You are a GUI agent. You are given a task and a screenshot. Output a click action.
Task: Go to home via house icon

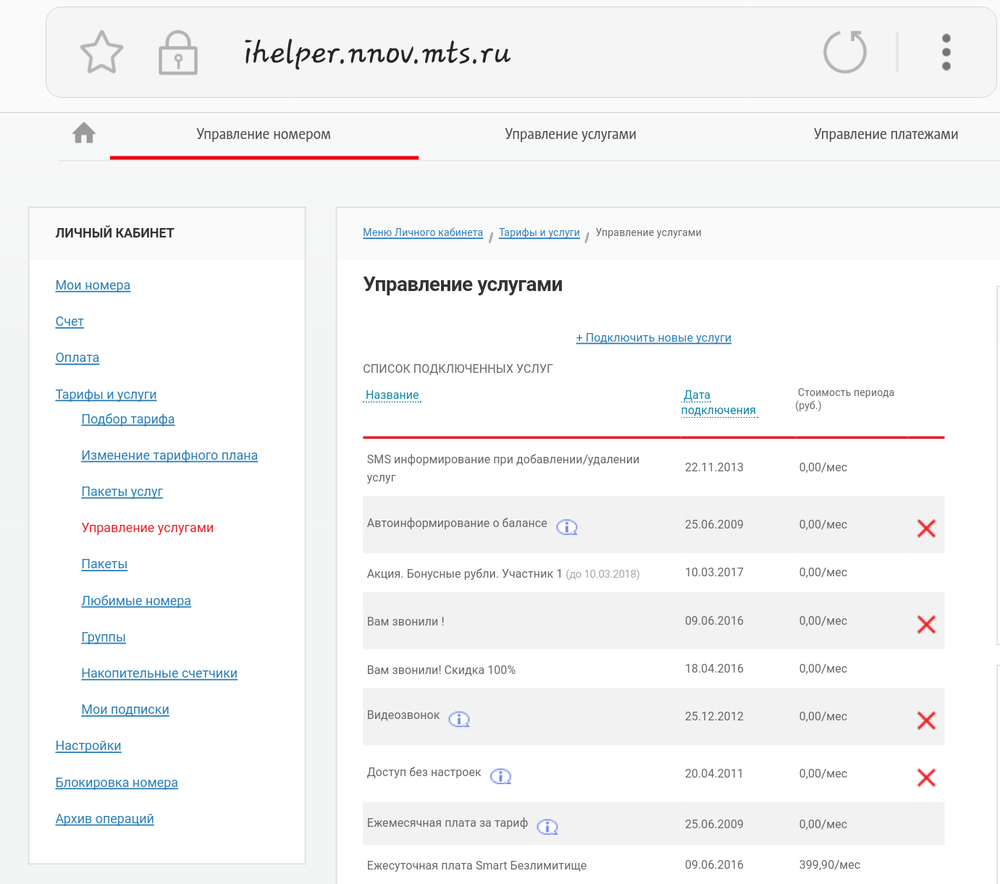(x=84, y=134)
